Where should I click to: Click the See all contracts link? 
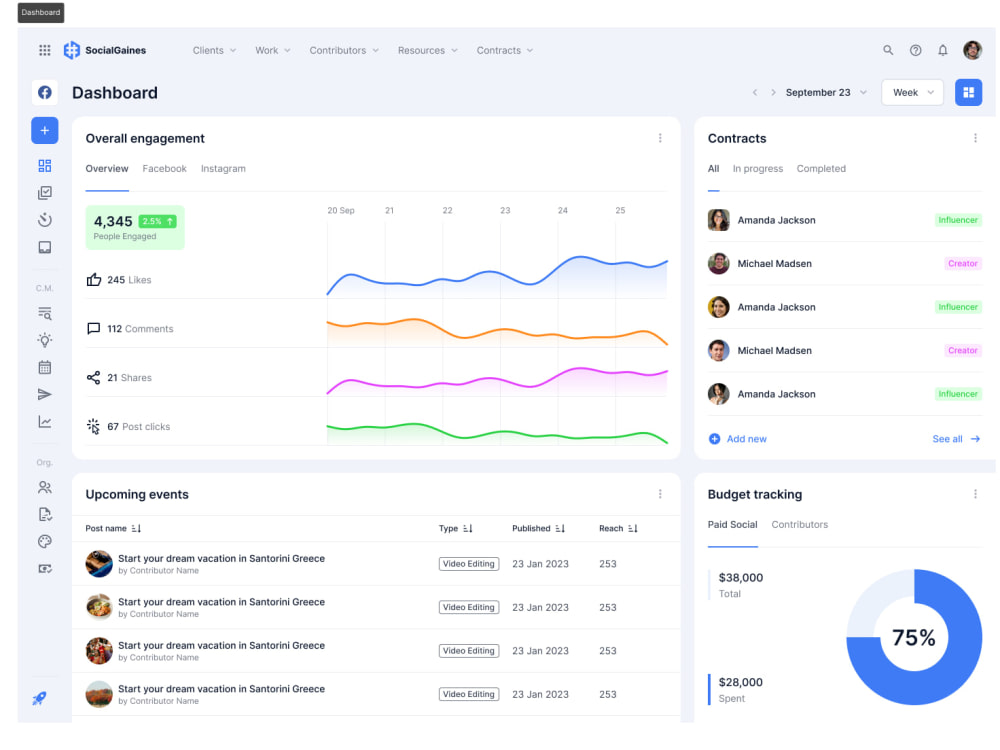[956, 439]
